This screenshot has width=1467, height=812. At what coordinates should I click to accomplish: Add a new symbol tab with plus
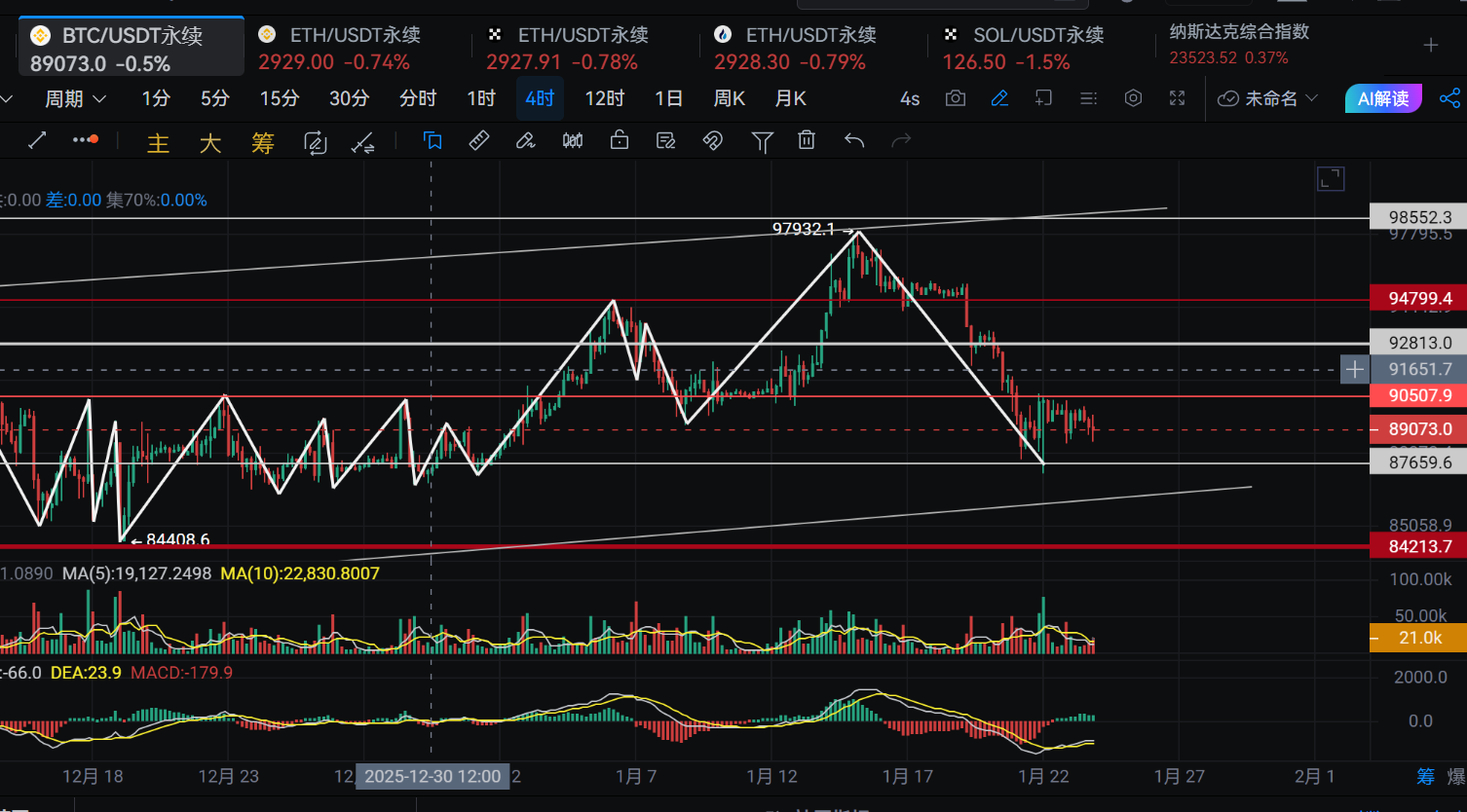pos(1430,46)
